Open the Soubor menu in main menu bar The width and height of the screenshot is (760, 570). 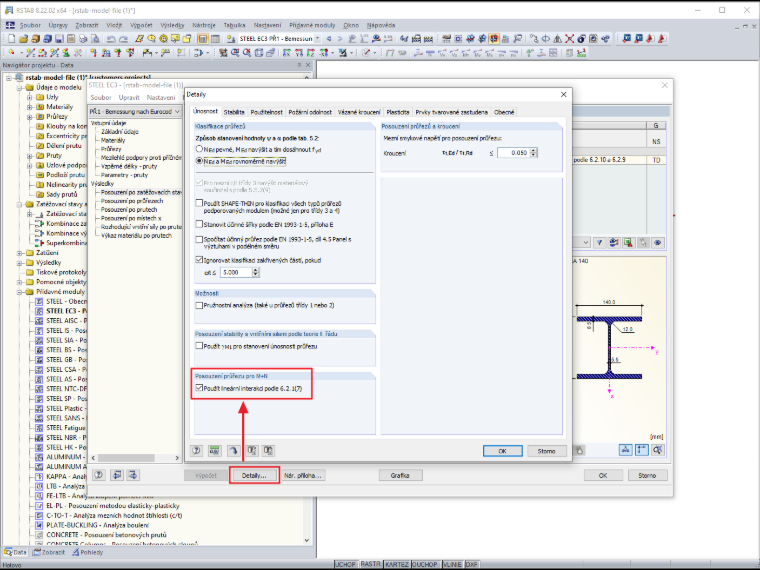30,25
